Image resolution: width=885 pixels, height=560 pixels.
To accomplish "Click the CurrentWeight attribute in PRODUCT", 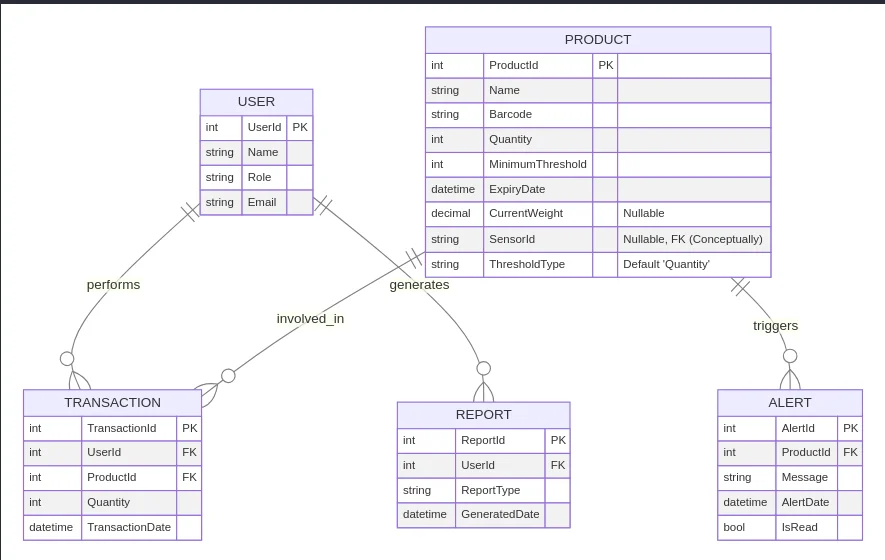I will tap(526, 213).
